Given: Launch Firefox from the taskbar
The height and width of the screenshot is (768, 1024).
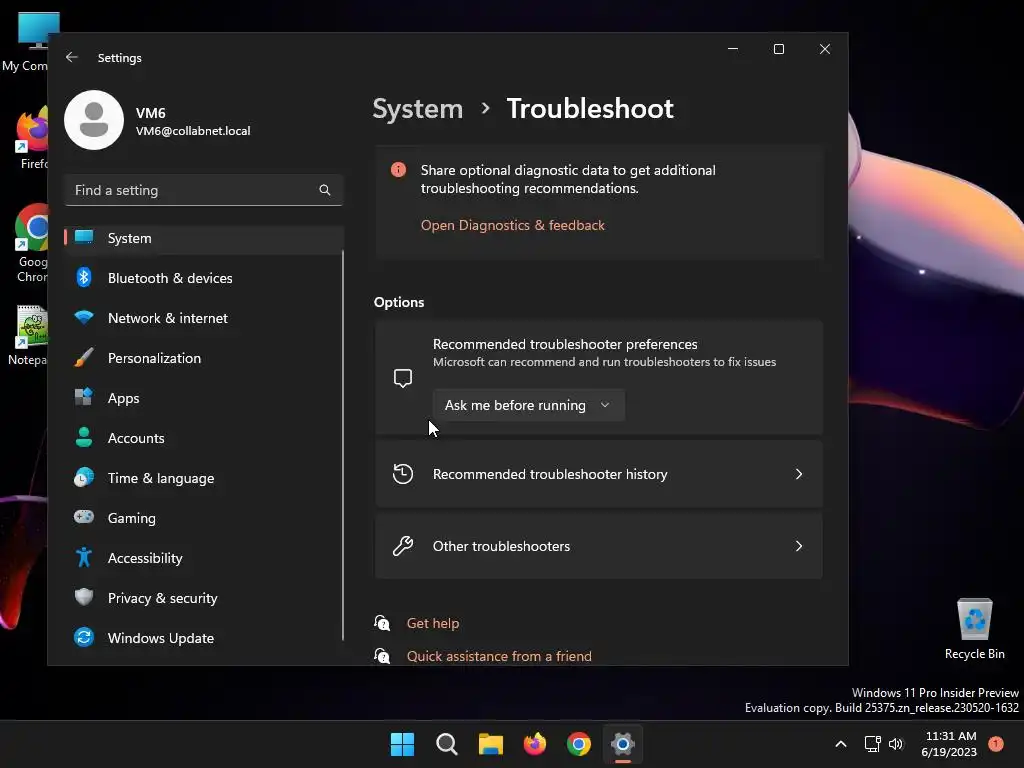Looking at the screenshot, I should pyautogui.click(x=535, y=744).
